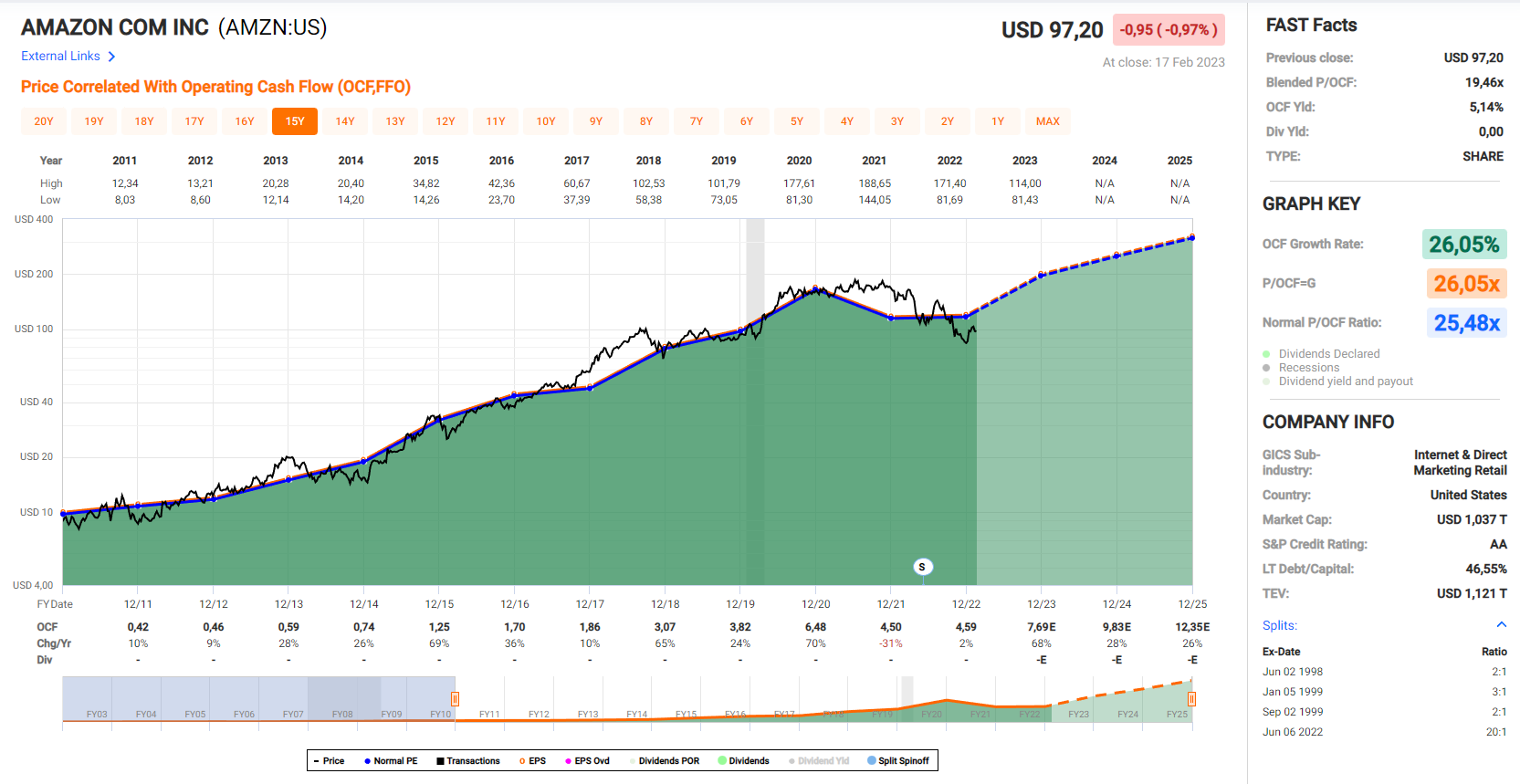Toggle the EPS Ovd legend marker
The image size is (1520, 784).
pyautogui.click(x=568, y=761)
